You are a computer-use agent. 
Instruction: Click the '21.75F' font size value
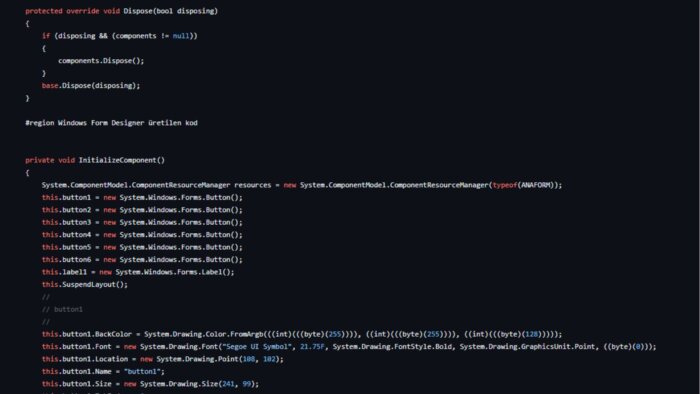click(312, 347)
